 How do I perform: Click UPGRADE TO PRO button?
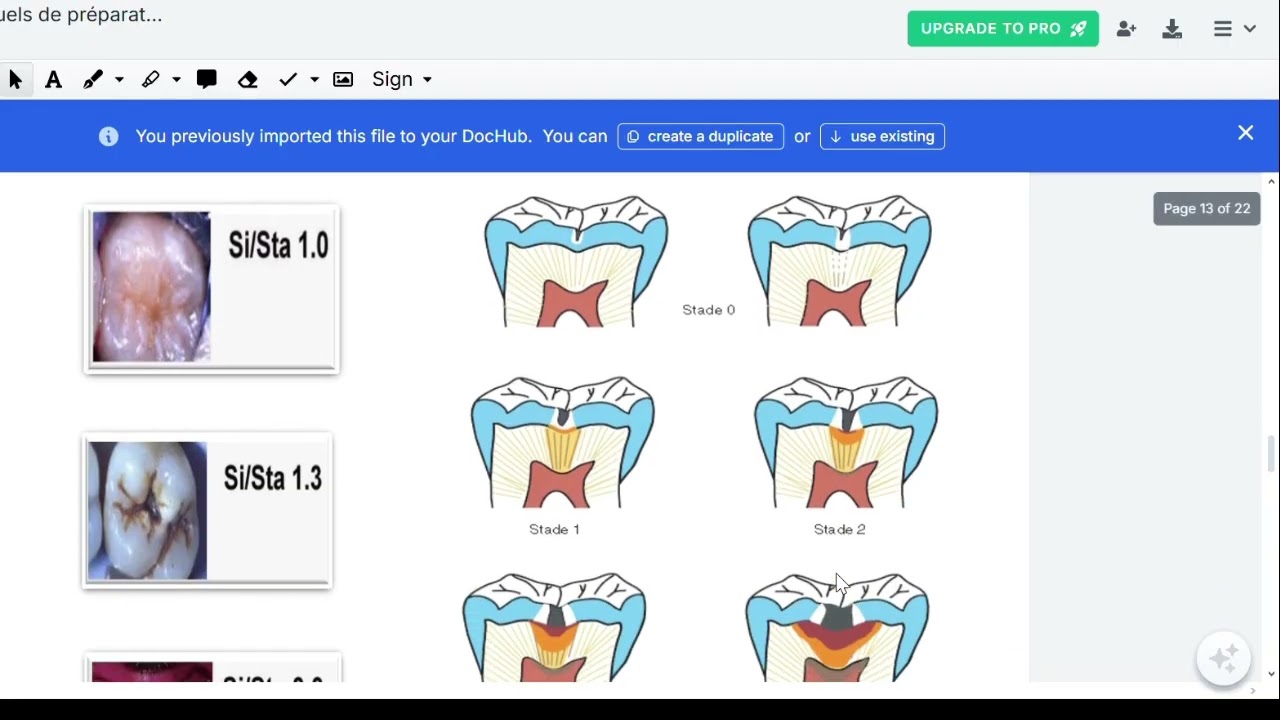point(1003,29)
